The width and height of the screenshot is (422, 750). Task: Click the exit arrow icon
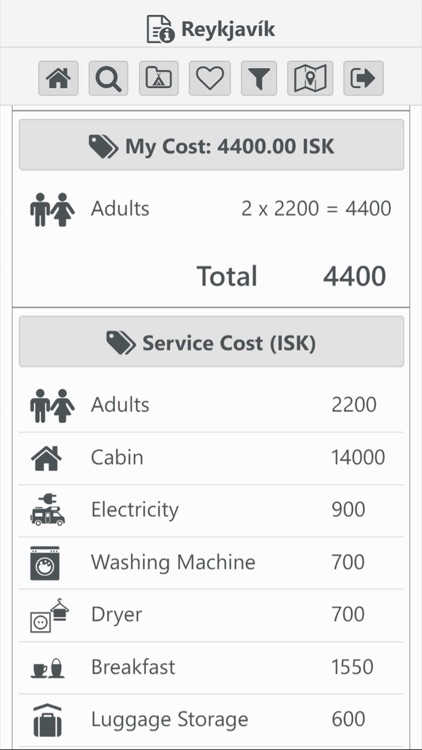[x=363, y=78]
